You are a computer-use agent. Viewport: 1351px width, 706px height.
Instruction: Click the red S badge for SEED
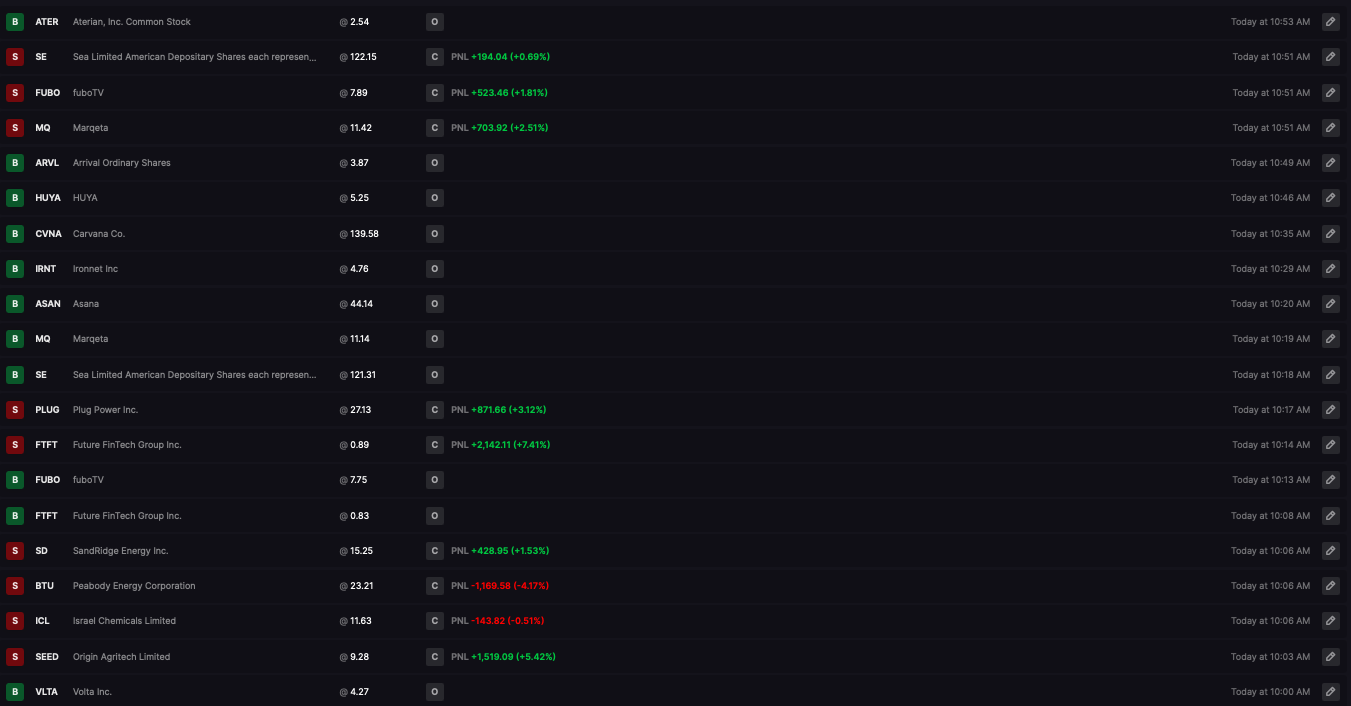pyautogui.click(x=15, y=656)
